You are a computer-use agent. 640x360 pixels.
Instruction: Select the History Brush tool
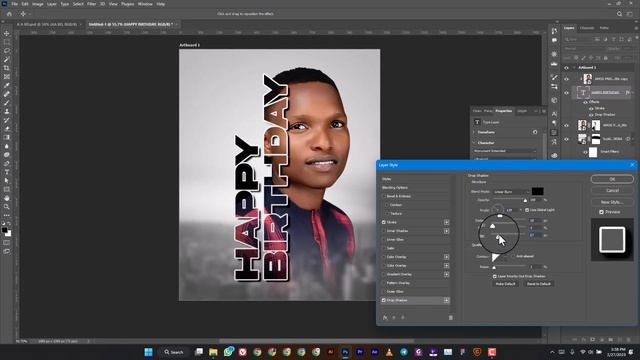tap(7, 120)
